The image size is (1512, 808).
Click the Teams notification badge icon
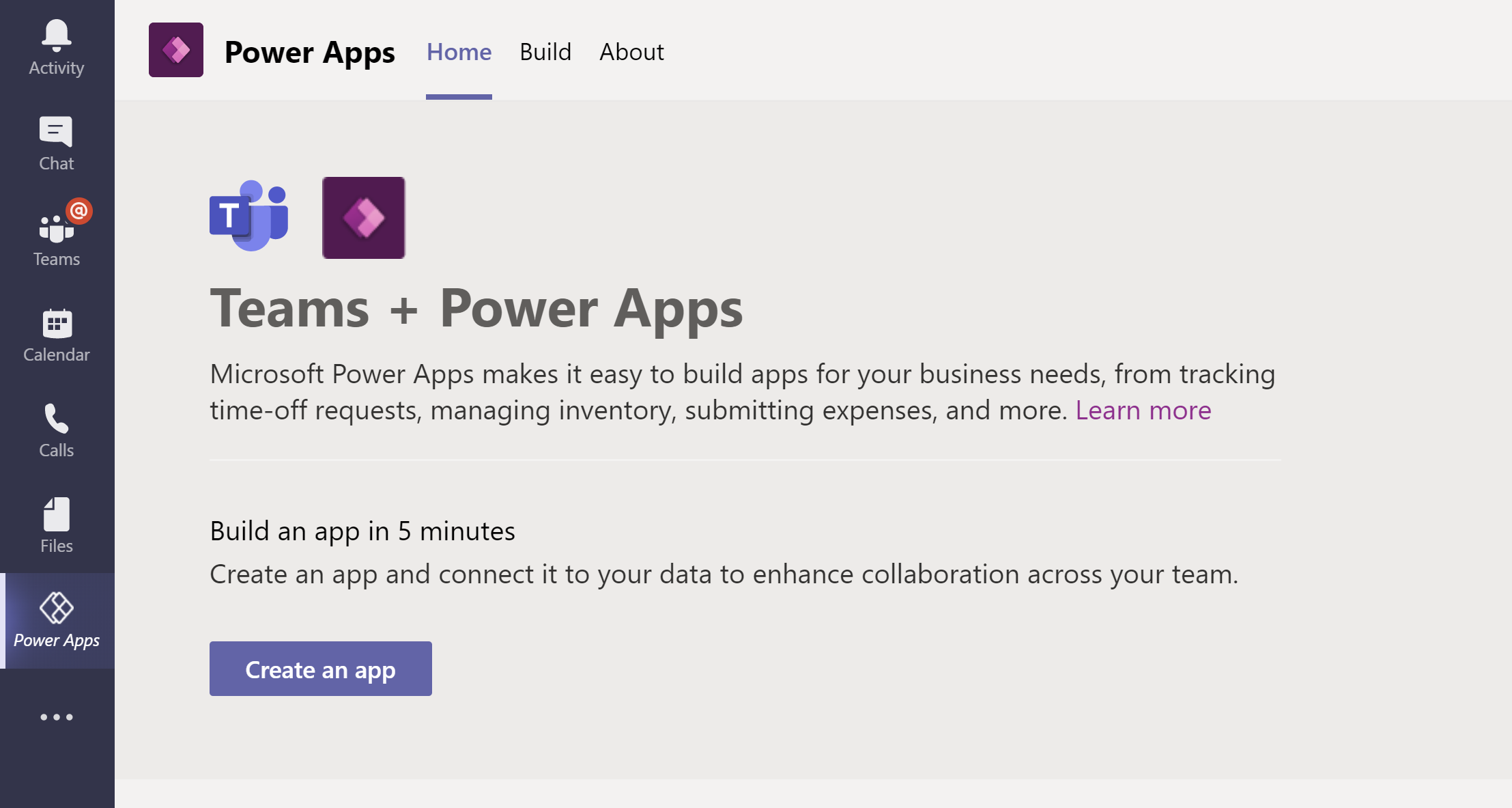point(79,210)
